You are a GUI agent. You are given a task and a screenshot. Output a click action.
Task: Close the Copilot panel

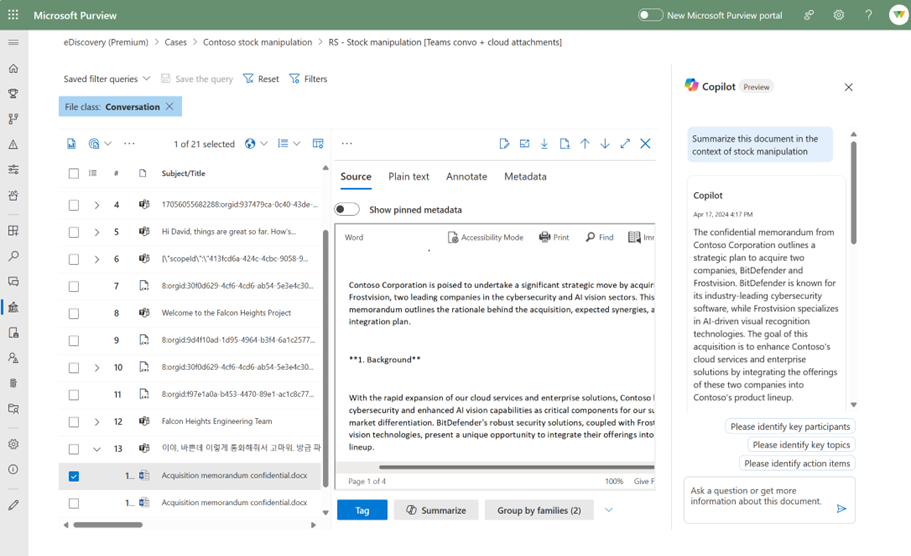coord(848,87)
